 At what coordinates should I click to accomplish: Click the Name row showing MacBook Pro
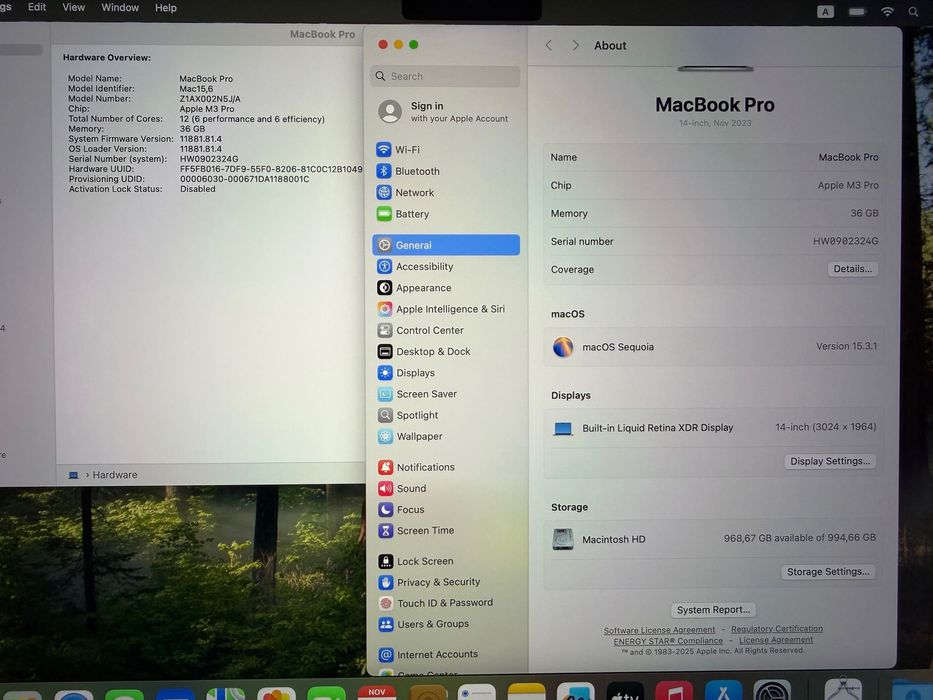tap(713, 157)
